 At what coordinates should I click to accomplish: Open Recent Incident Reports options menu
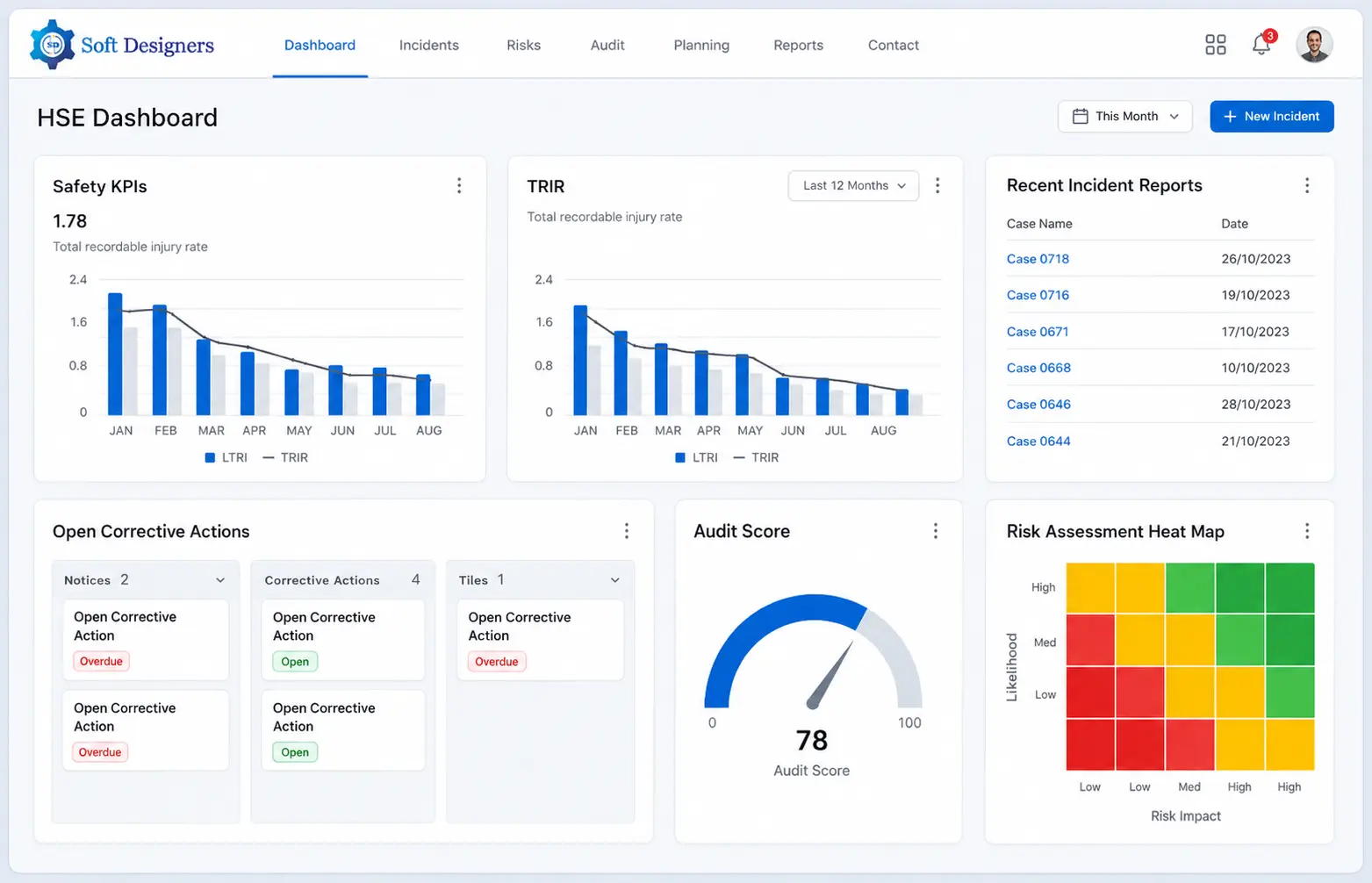(1307, 185)
